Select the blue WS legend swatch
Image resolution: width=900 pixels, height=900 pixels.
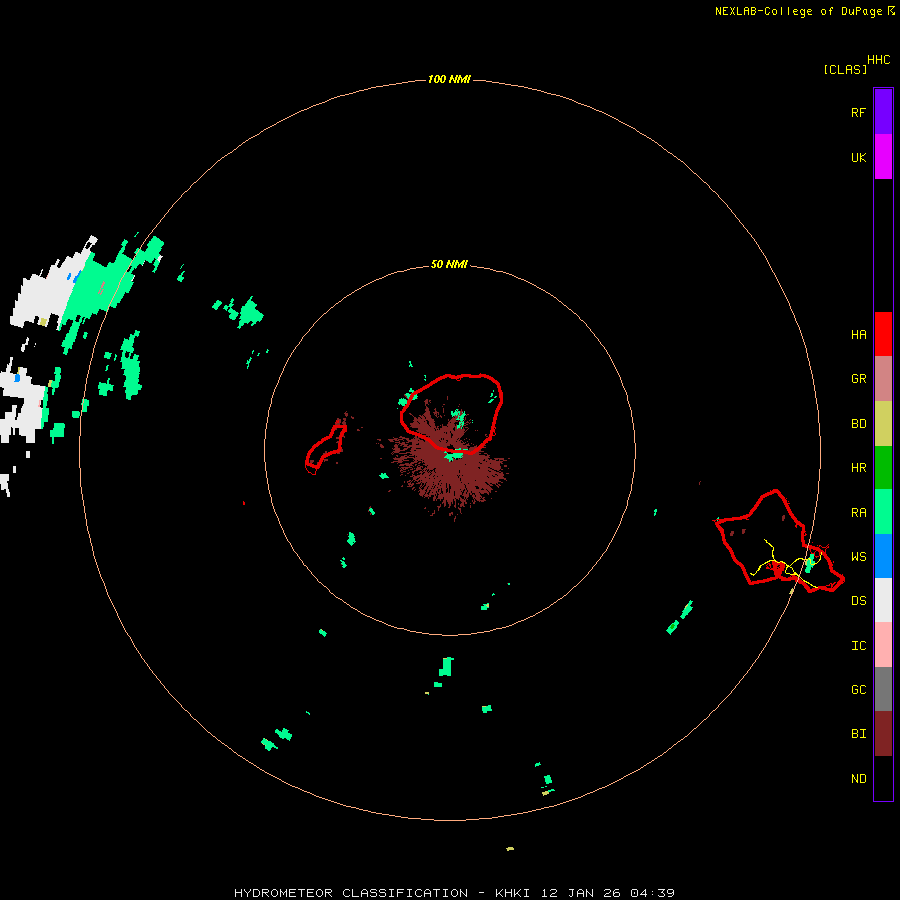click(883, 556)
